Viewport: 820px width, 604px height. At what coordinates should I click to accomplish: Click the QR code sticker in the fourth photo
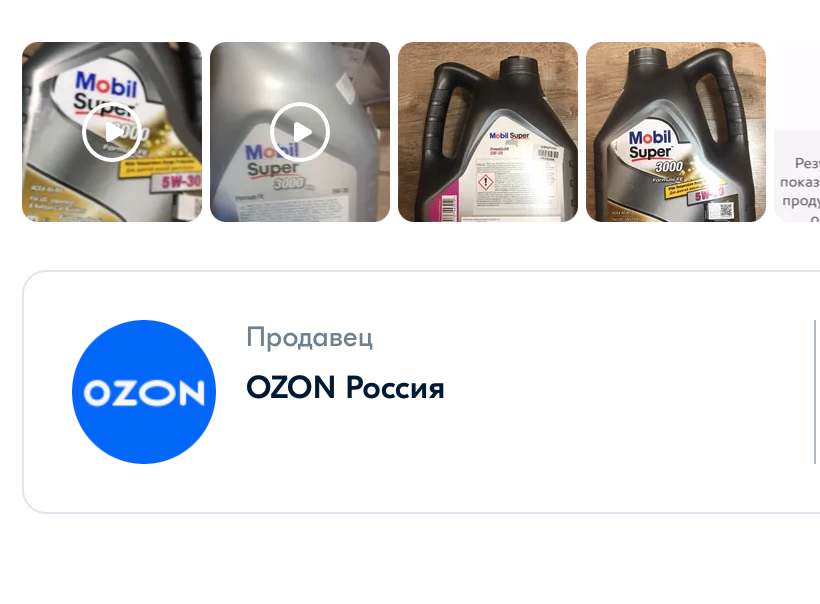pos(720,211)
